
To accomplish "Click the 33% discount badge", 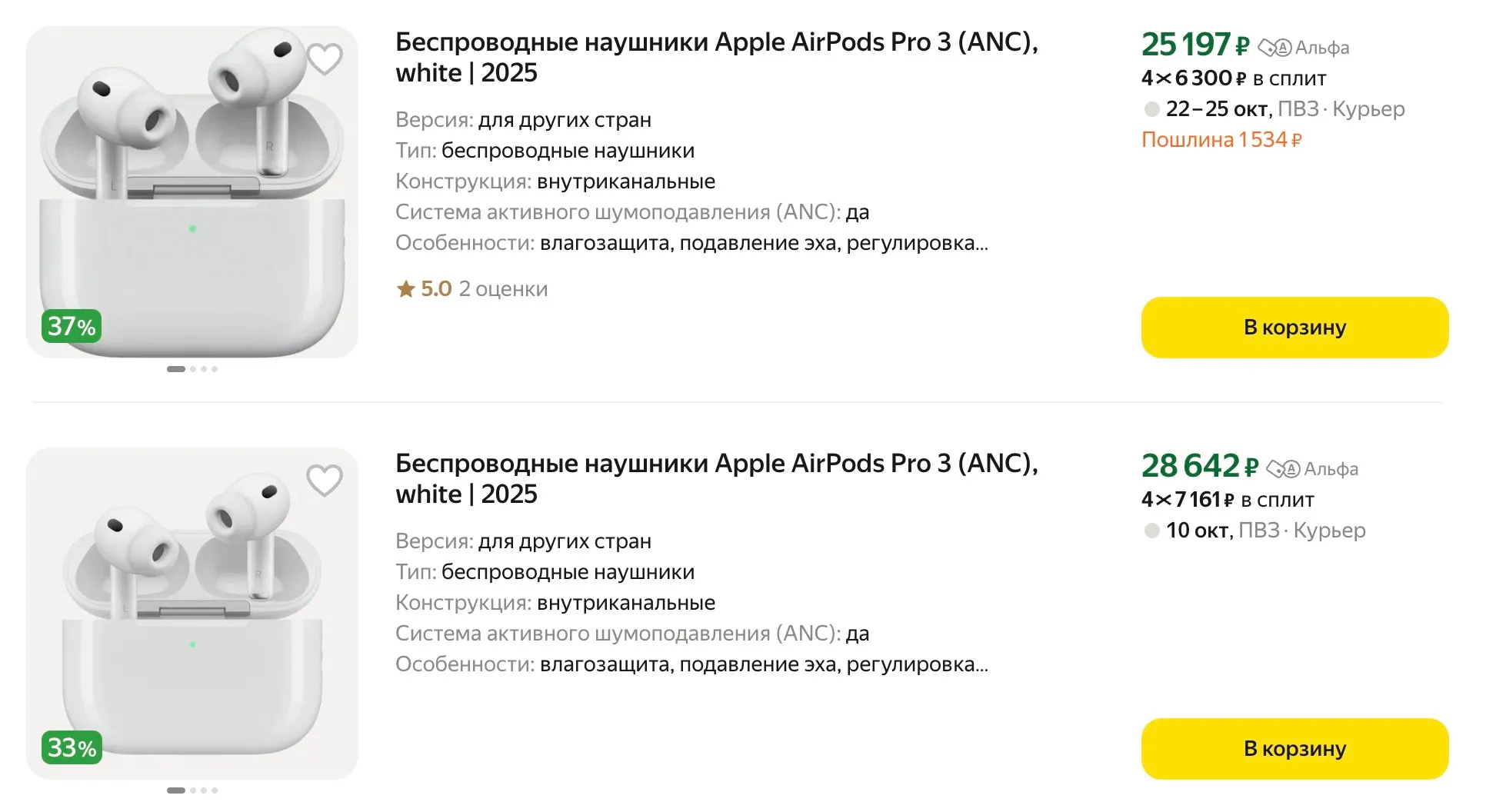I will (x=72, y=747).
